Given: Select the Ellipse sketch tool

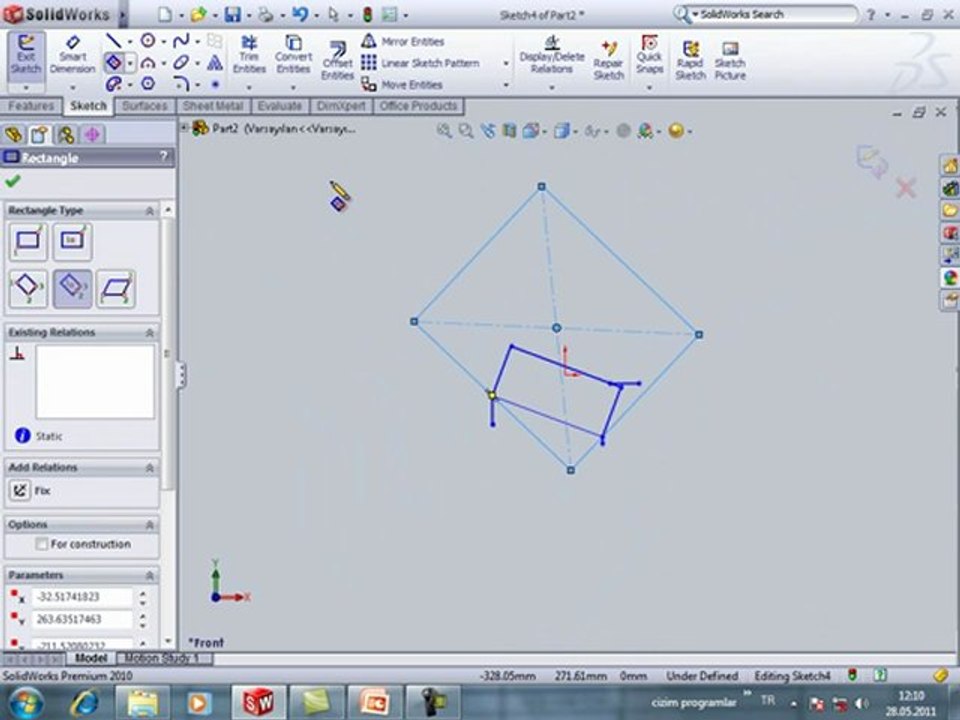Looking at the screenshot, I should pyautogui.click(x=181, y=62).
